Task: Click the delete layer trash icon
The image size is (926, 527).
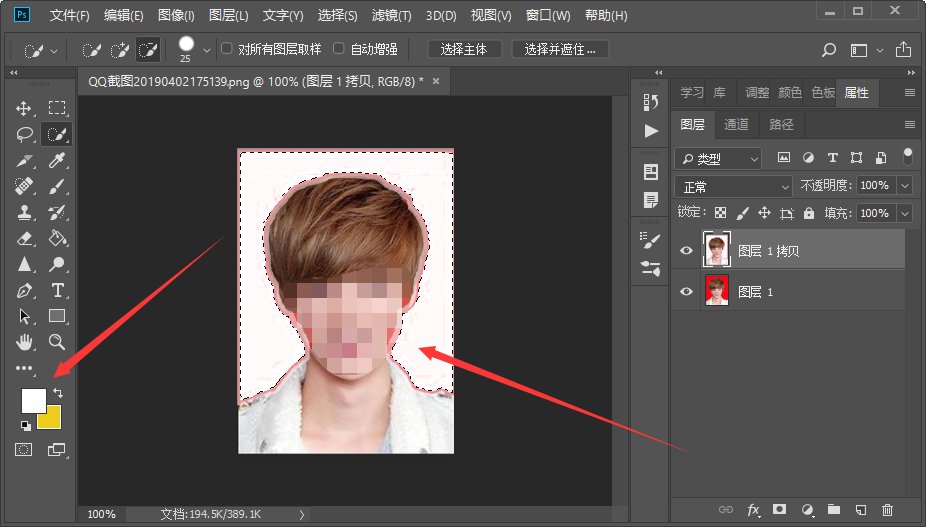Action: click(x=887, y=510)
